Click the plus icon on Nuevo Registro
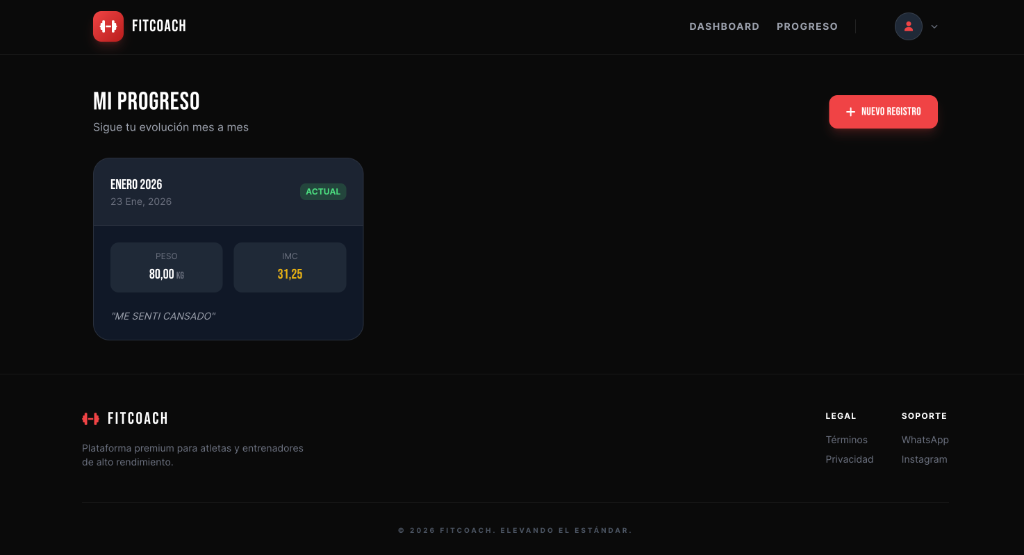The image size is (1024, 555). (850, 112)
